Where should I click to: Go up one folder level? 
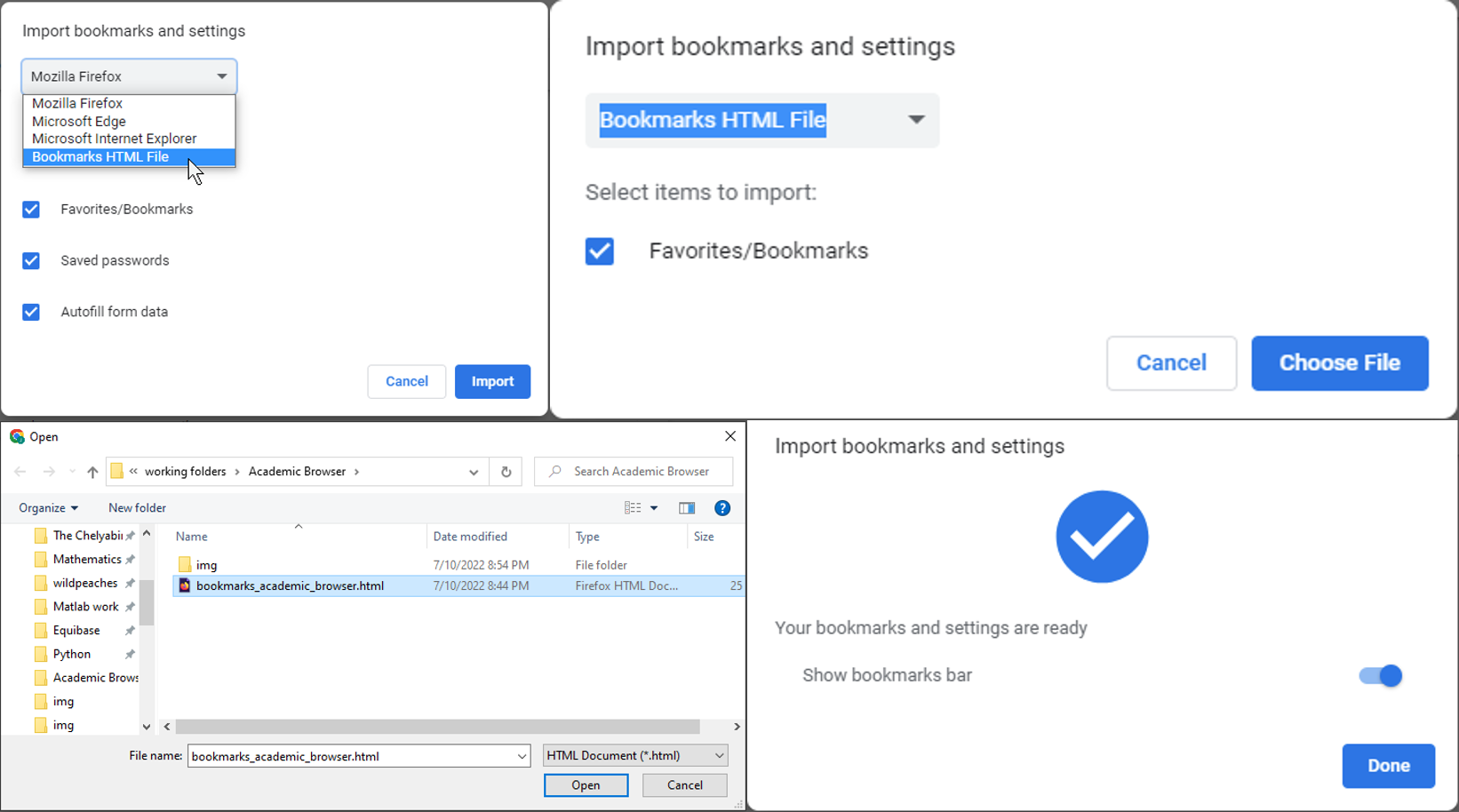point(92,472)
